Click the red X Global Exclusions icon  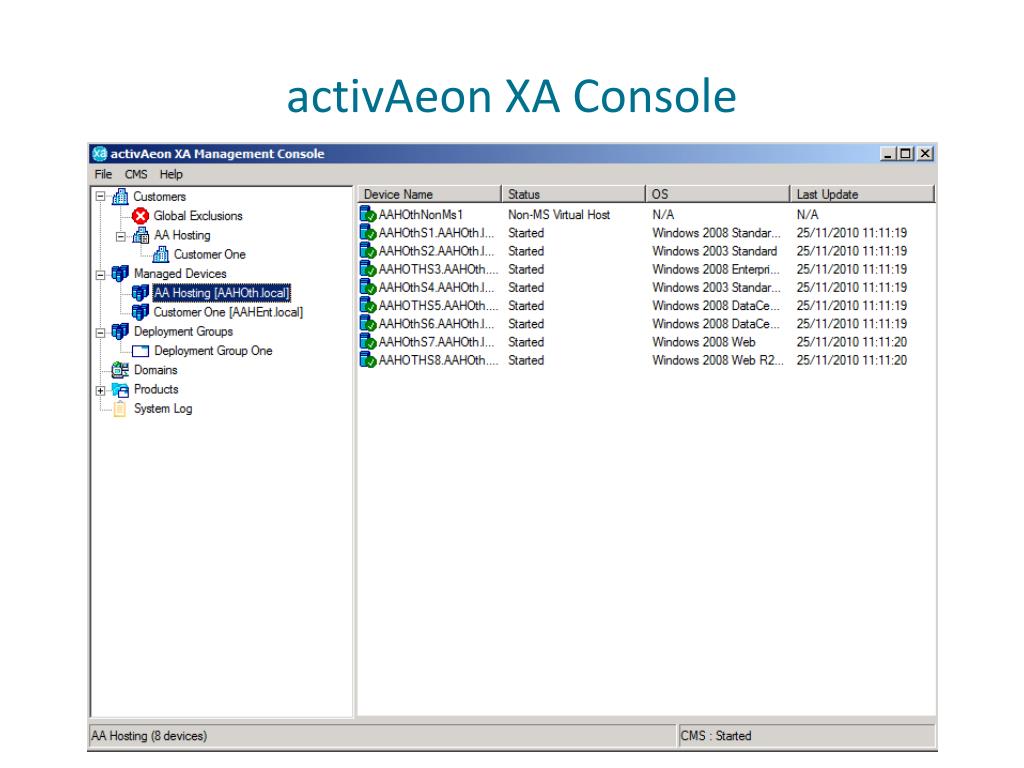(140, 216)
